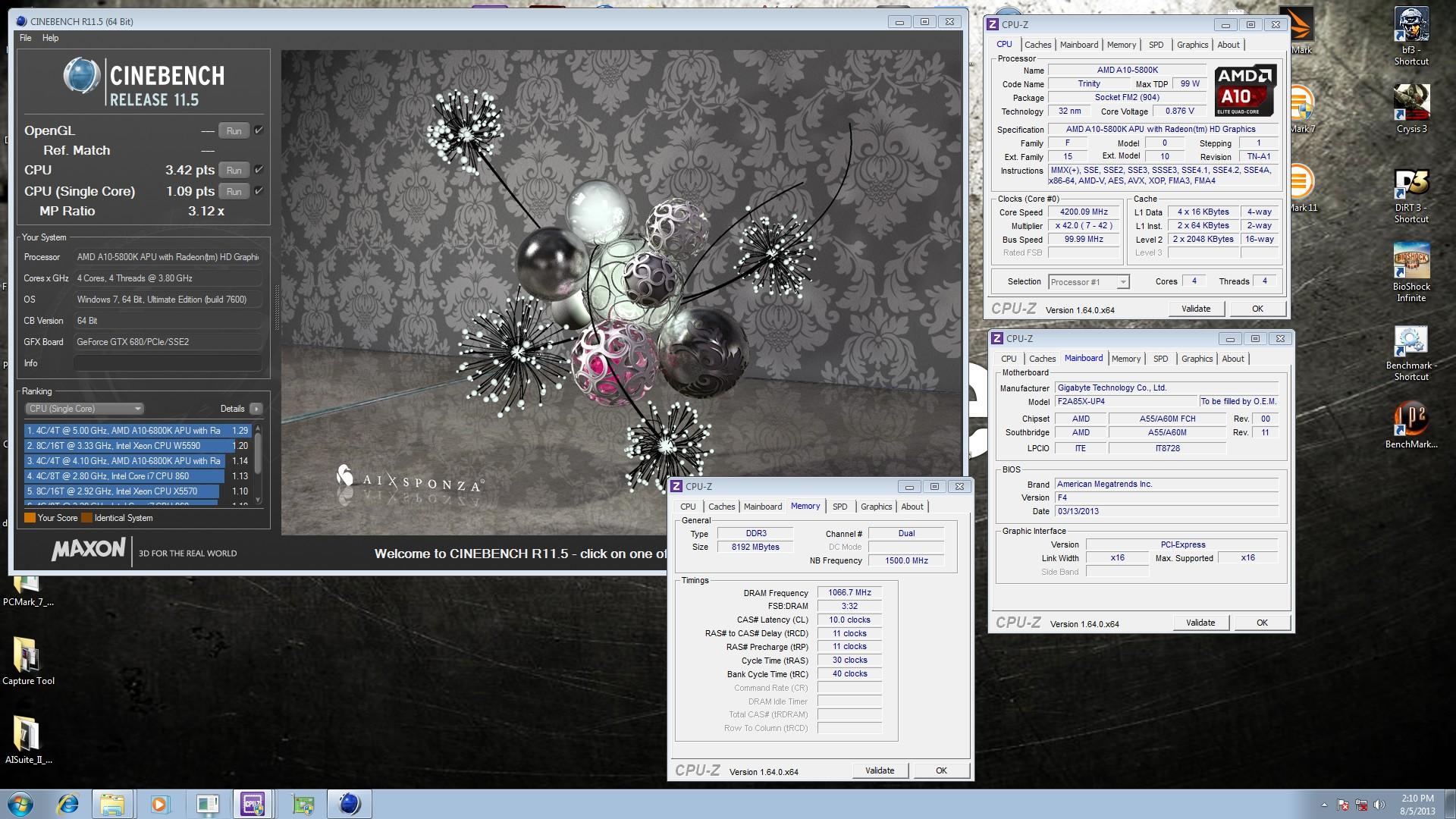Click the orange Your Score legend swatch
The width and height of the screenshot is (1456, 819).
pyautogui.click(x=30, y=518)
